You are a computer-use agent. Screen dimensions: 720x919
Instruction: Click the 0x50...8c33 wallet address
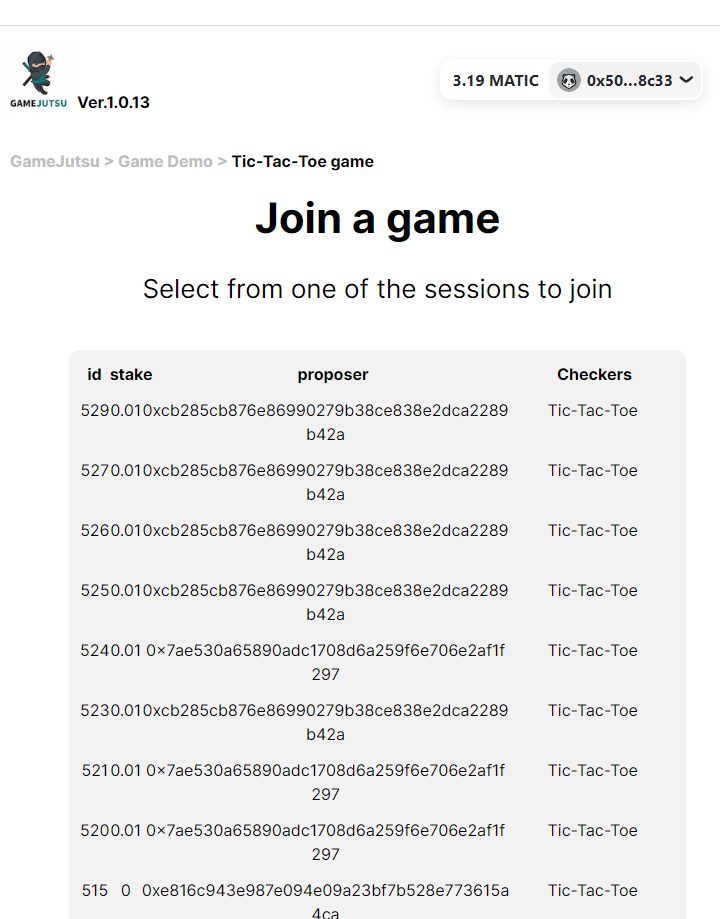pyautogui.click(x=628, y=80)
